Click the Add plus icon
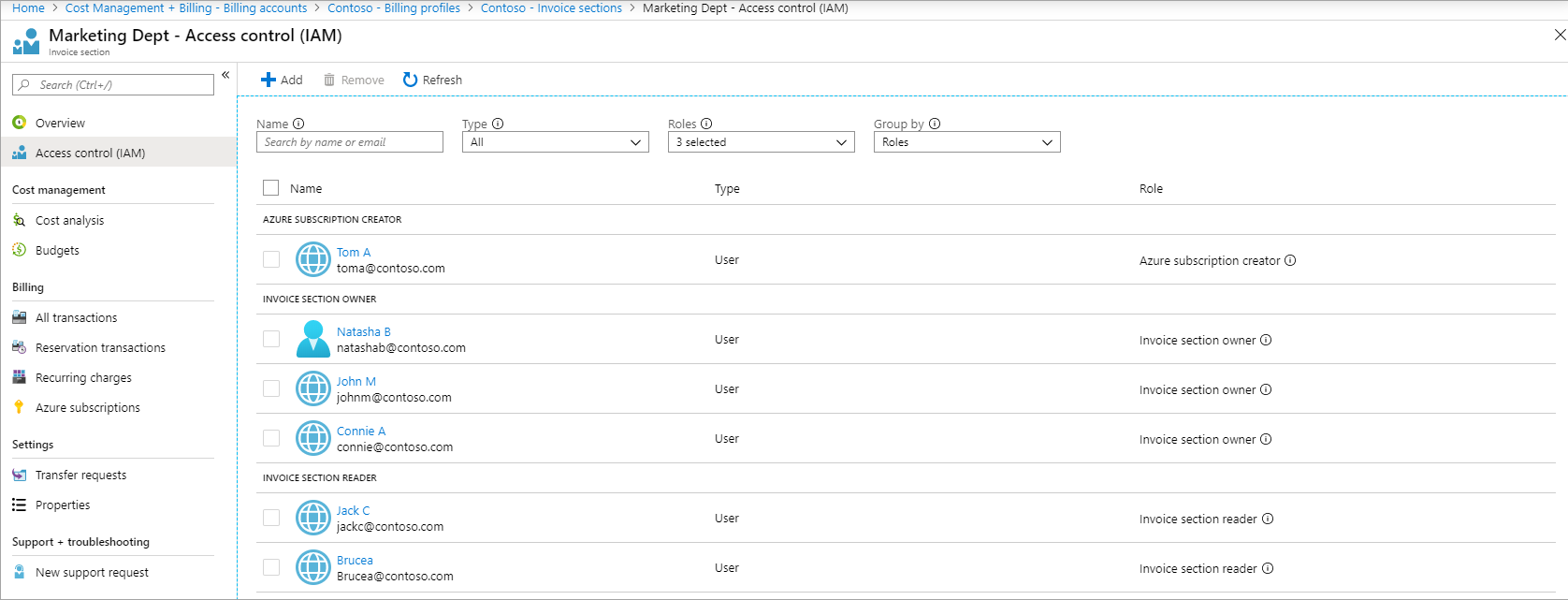This screenshot has height=600, width=1568. (269, 80)
